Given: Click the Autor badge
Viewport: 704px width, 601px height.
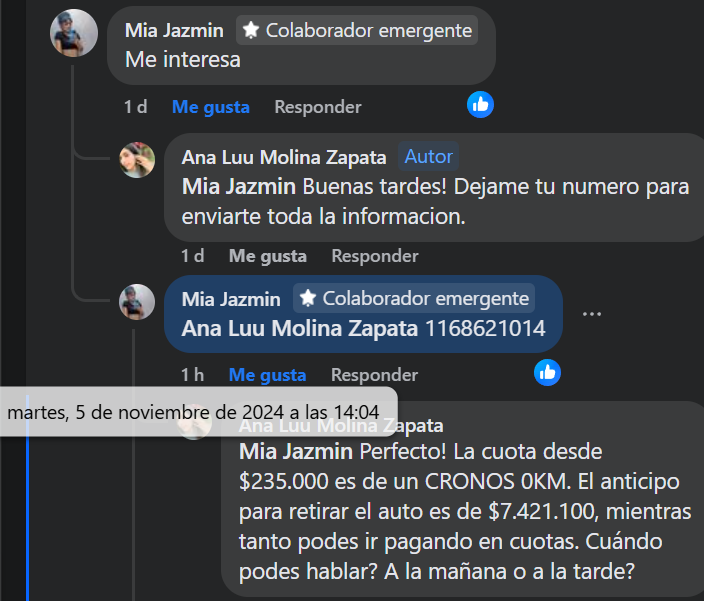Looking at the screenshot, I should (x=428, y=156).
